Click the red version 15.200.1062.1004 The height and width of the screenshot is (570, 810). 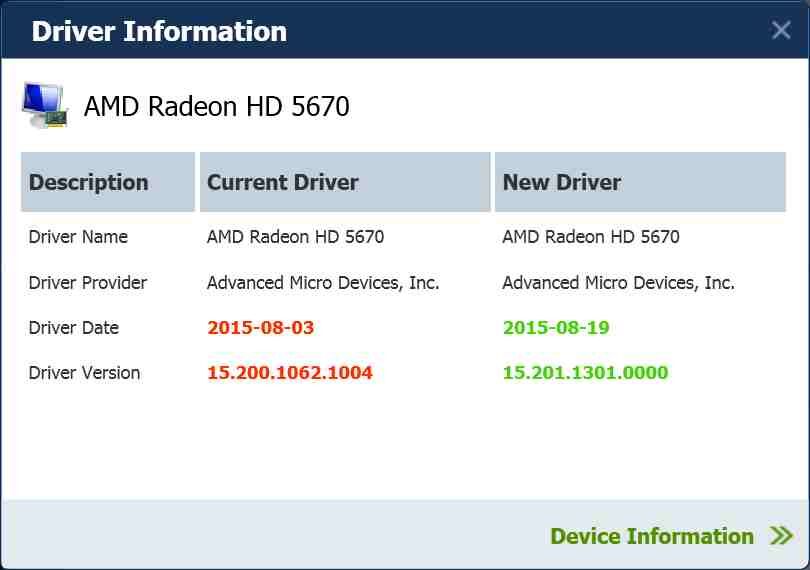click(290, 373)
